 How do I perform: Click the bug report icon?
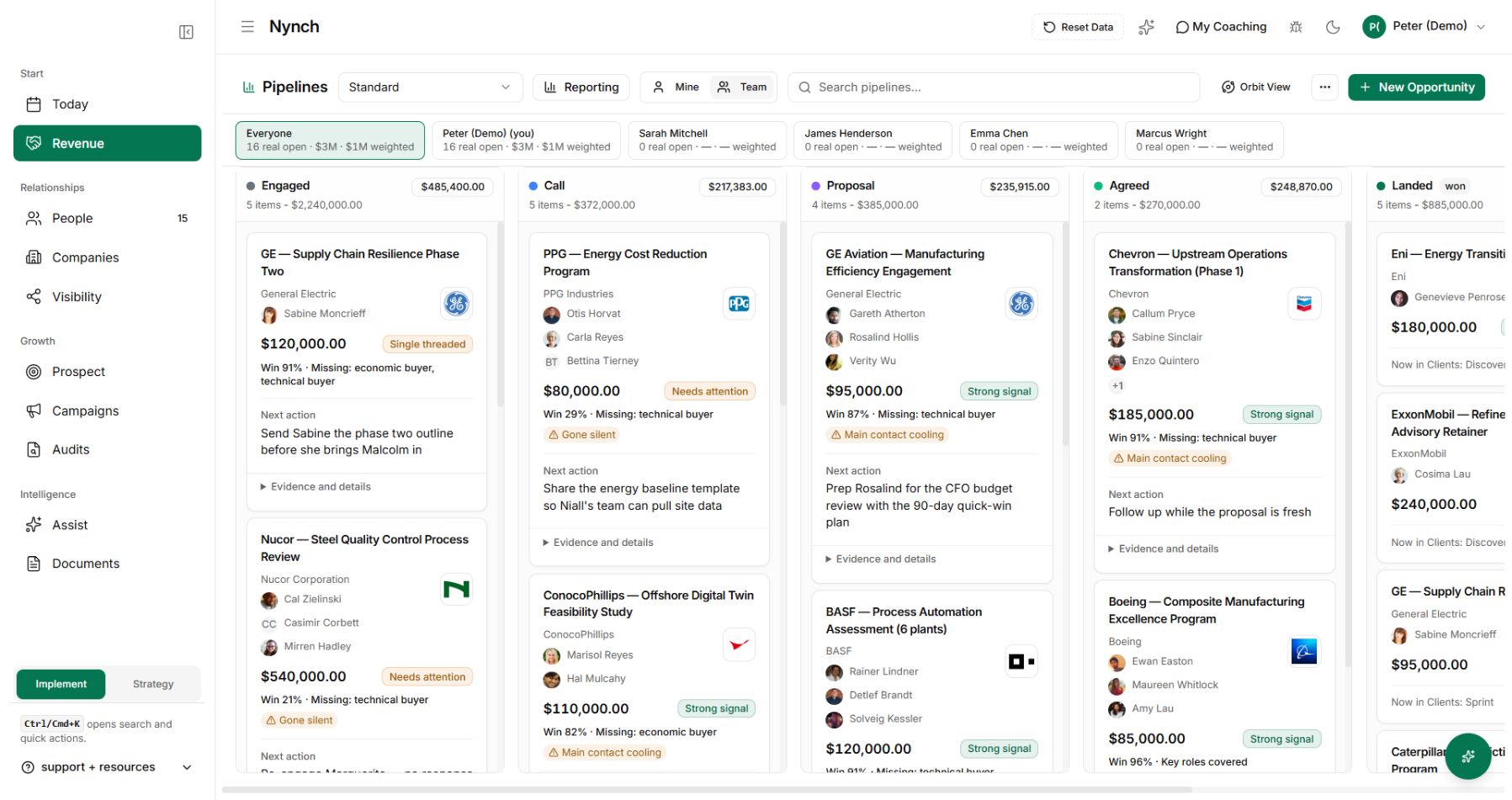point(1296,27)
